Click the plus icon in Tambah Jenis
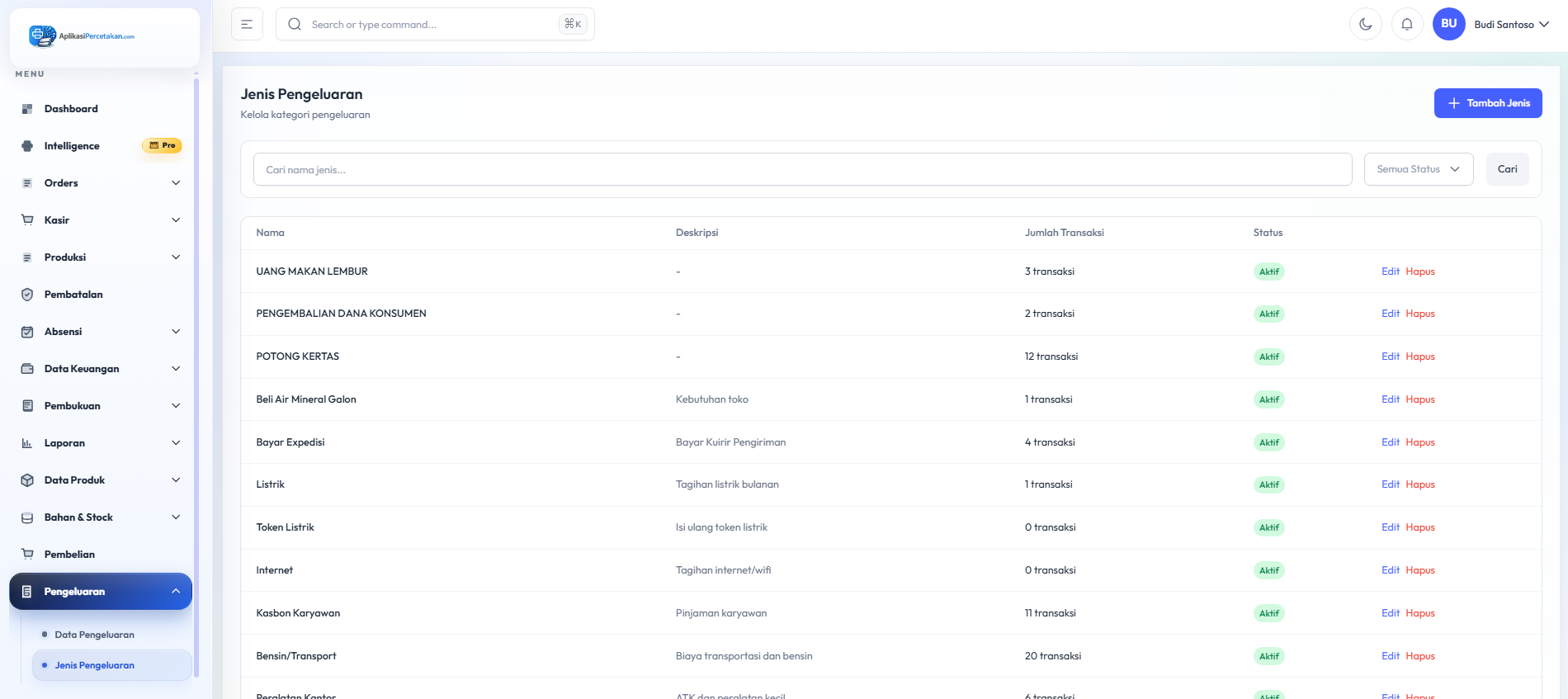 coord(1454,103)
